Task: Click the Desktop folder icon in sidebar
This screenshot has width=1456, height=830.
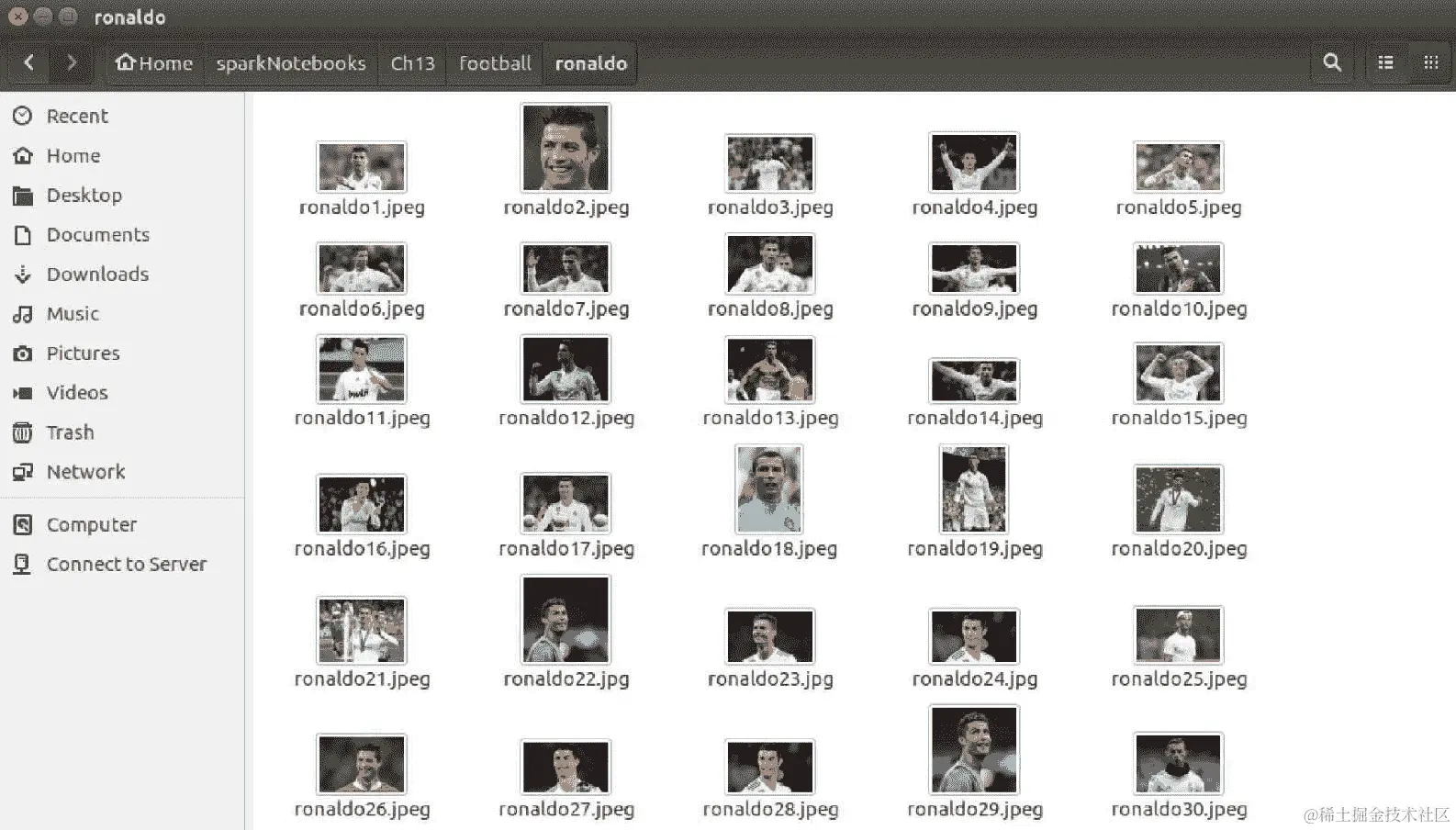Action: click(x=23, y=195)
